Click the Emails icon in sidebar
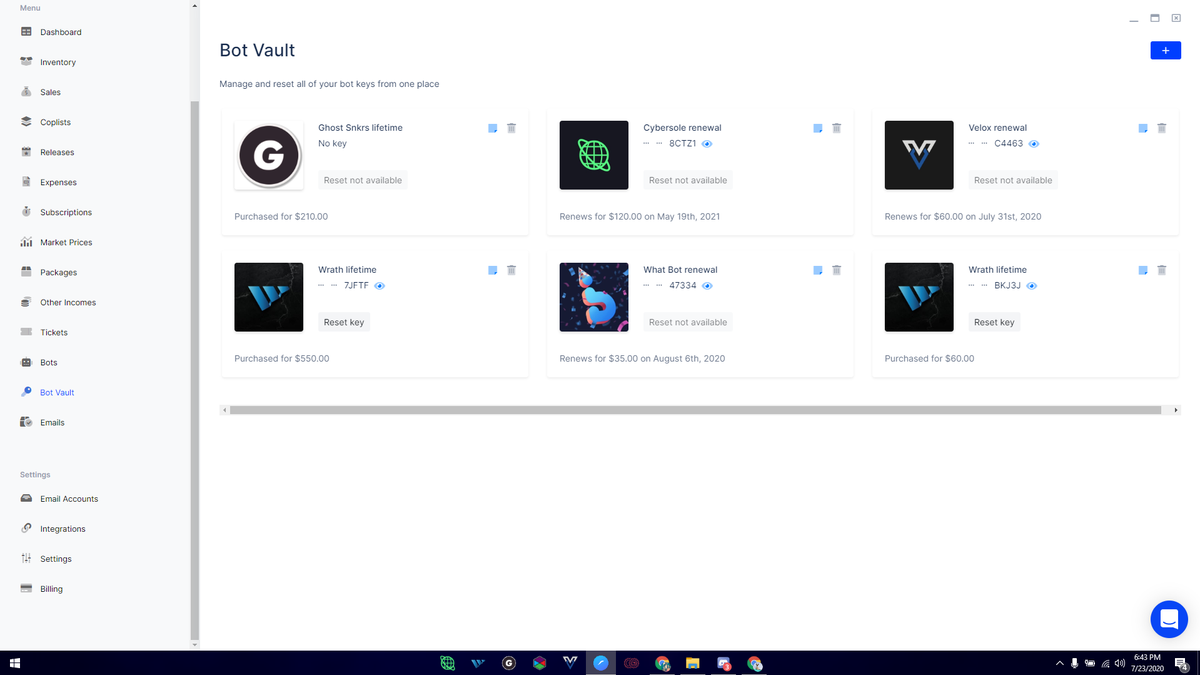Viewport: 1200px width, 675px height. tap(27, 422)
